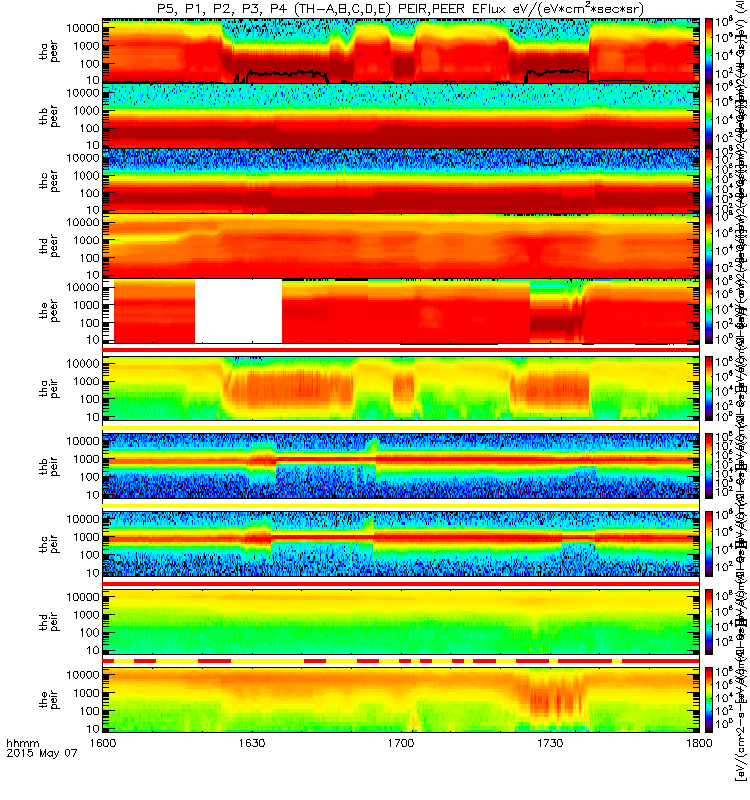Click the 'thd peer' axis label

click(x=49, y=246)
